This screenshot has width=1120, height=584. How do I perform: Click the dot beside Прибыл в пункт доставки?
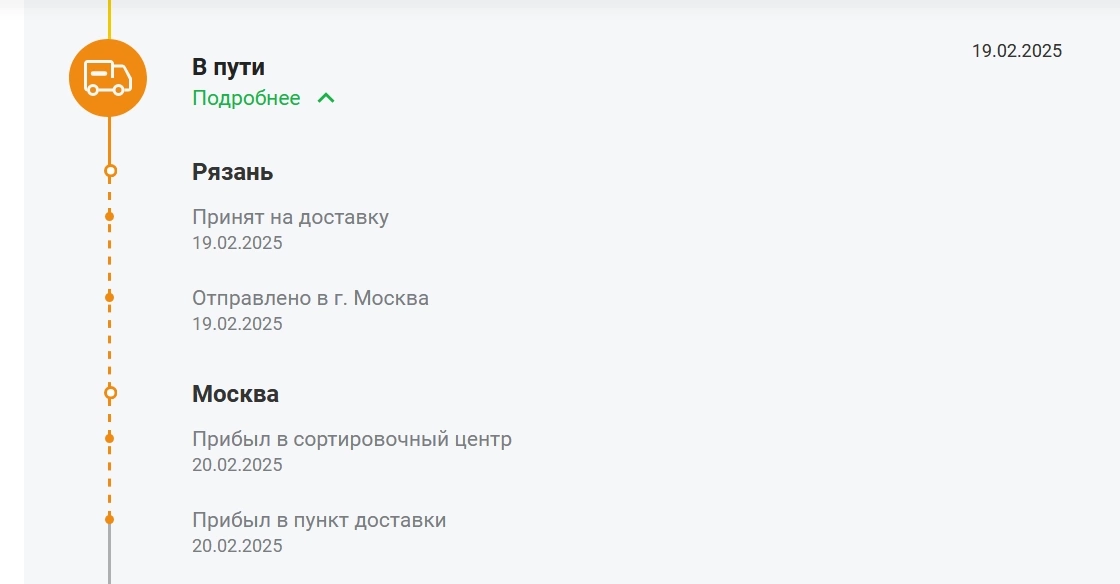(x=109, y=519)
